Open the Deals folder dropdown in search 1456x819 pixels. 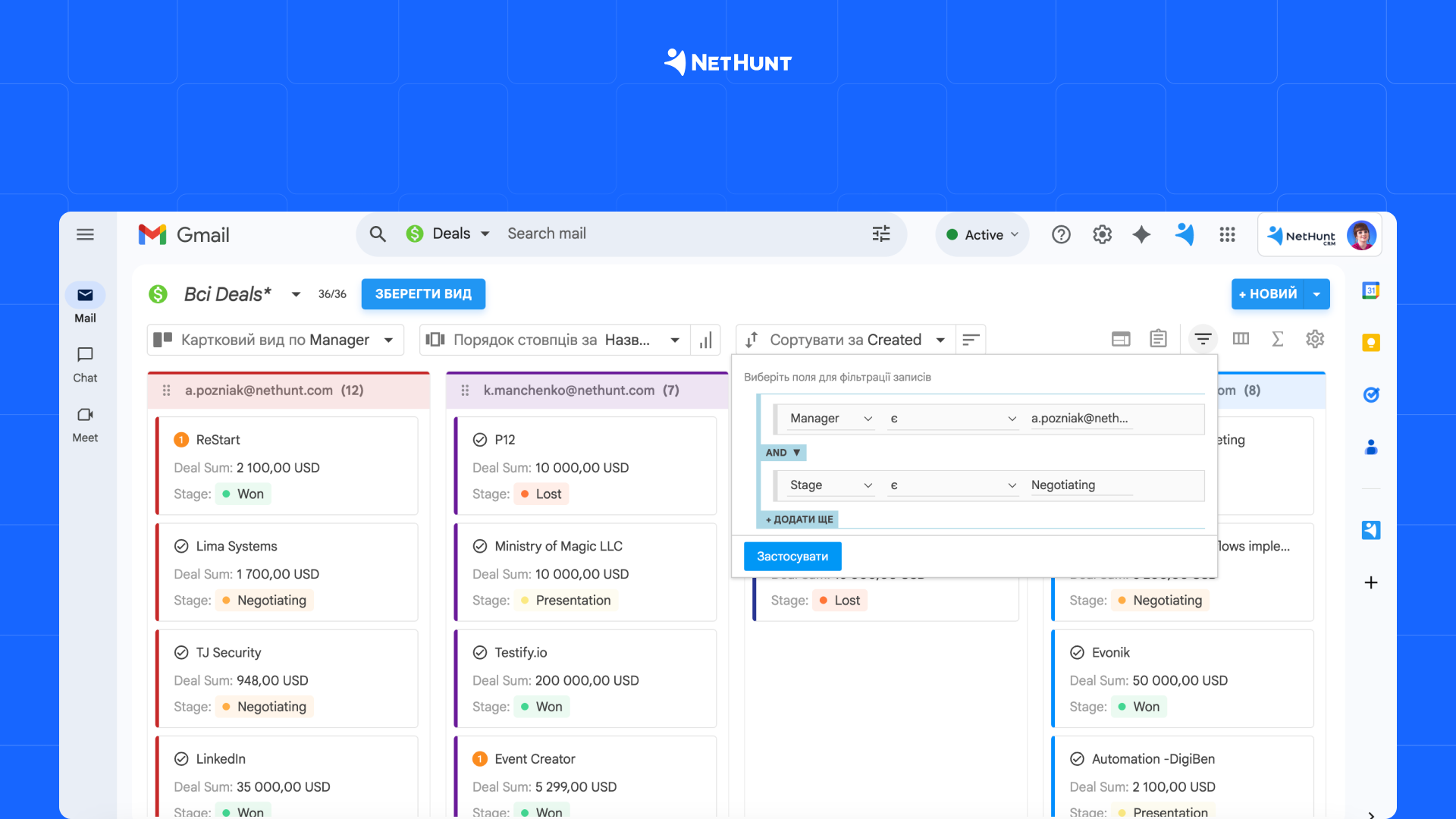448,234
